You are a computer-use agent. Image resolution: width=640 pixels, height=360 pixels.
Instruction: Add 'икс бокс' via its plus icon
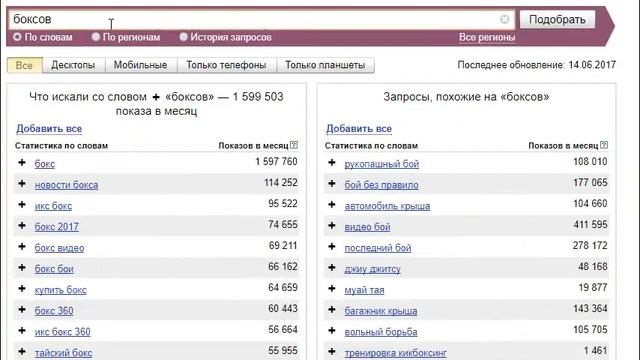(x=22, y=205)
